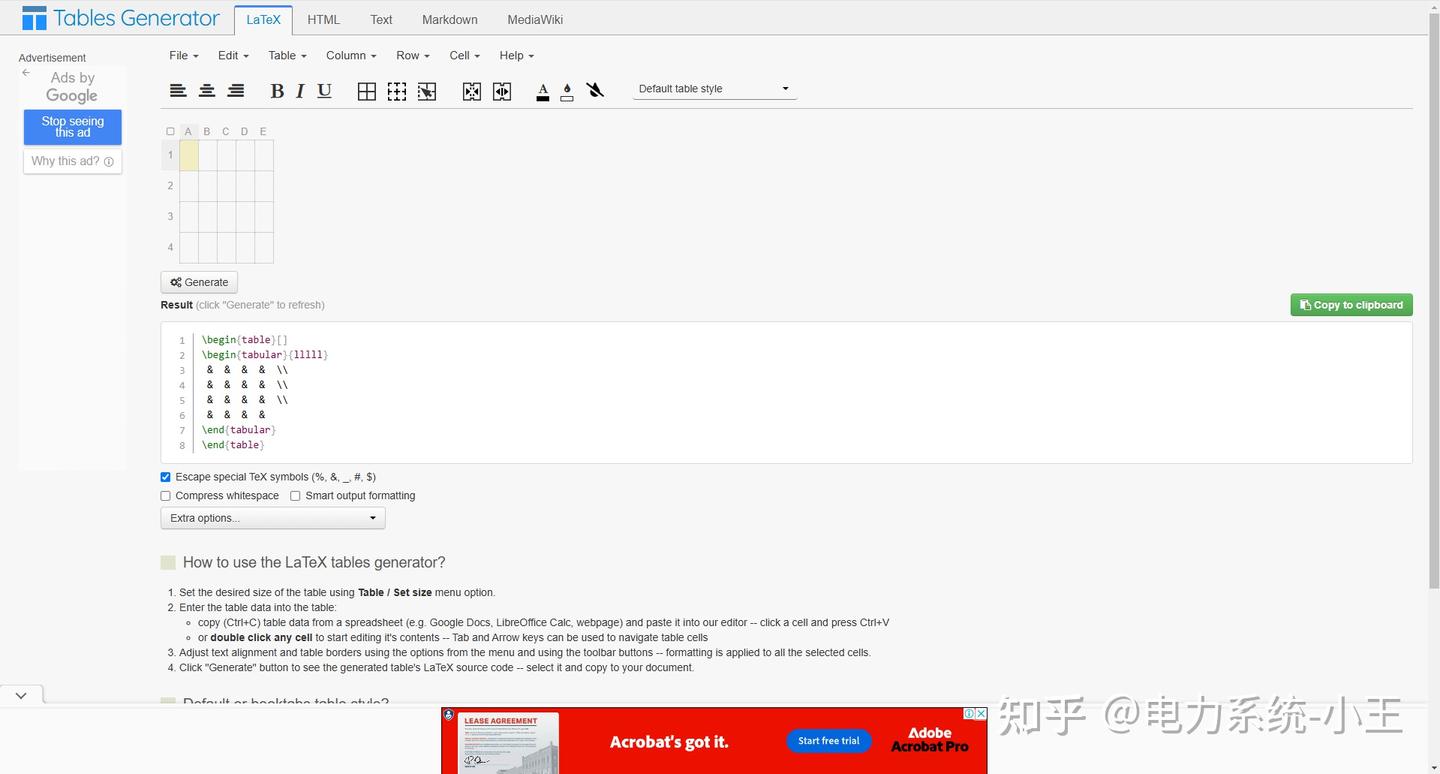
Task: Switch to the Markdown tab
Action: tap(449, 19)
